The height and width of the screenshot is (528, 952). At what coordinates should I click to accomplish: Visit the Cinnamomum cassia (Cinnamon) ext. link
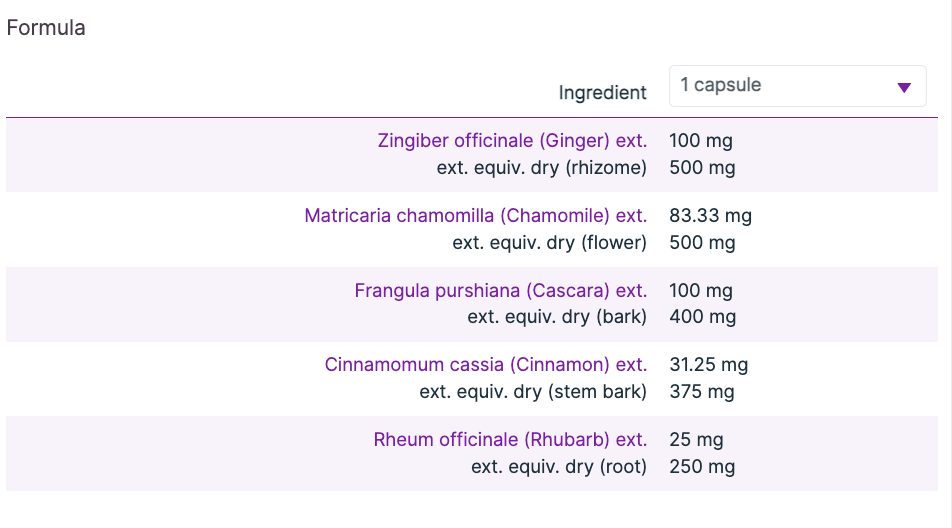point(485,365)
